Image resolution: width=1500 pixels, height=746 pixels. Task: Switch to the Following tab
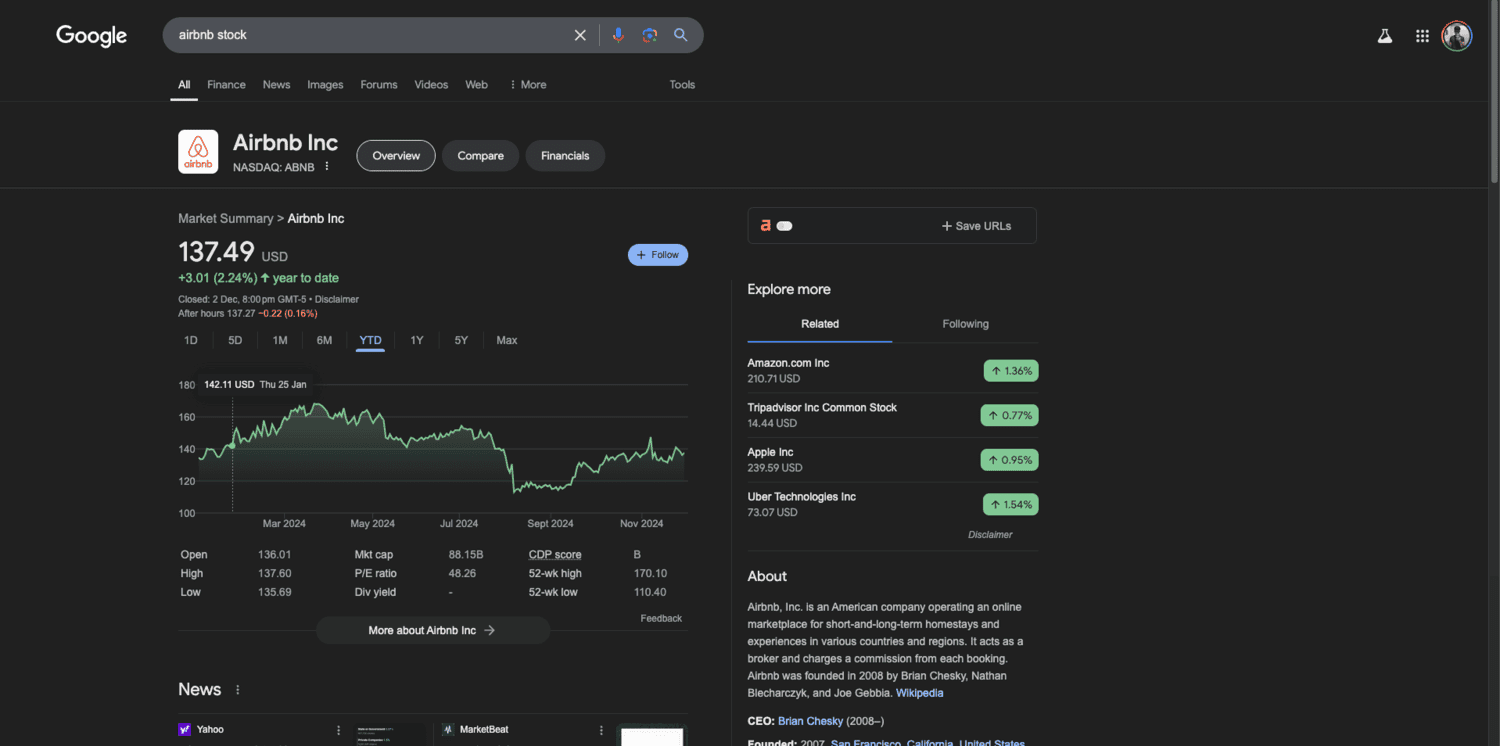click(965, 324)
